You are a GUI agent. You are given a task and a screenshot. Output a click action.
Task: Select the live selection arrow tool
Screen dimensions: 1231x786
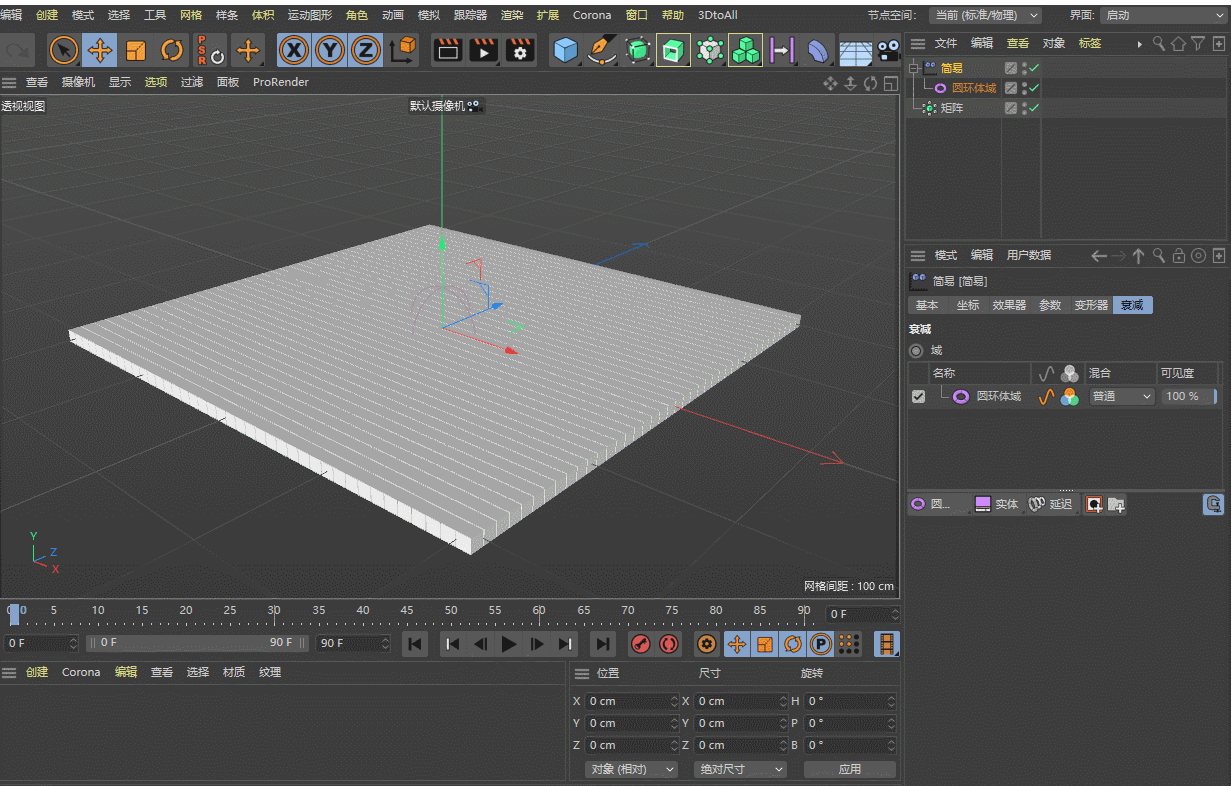coord(63,50)
